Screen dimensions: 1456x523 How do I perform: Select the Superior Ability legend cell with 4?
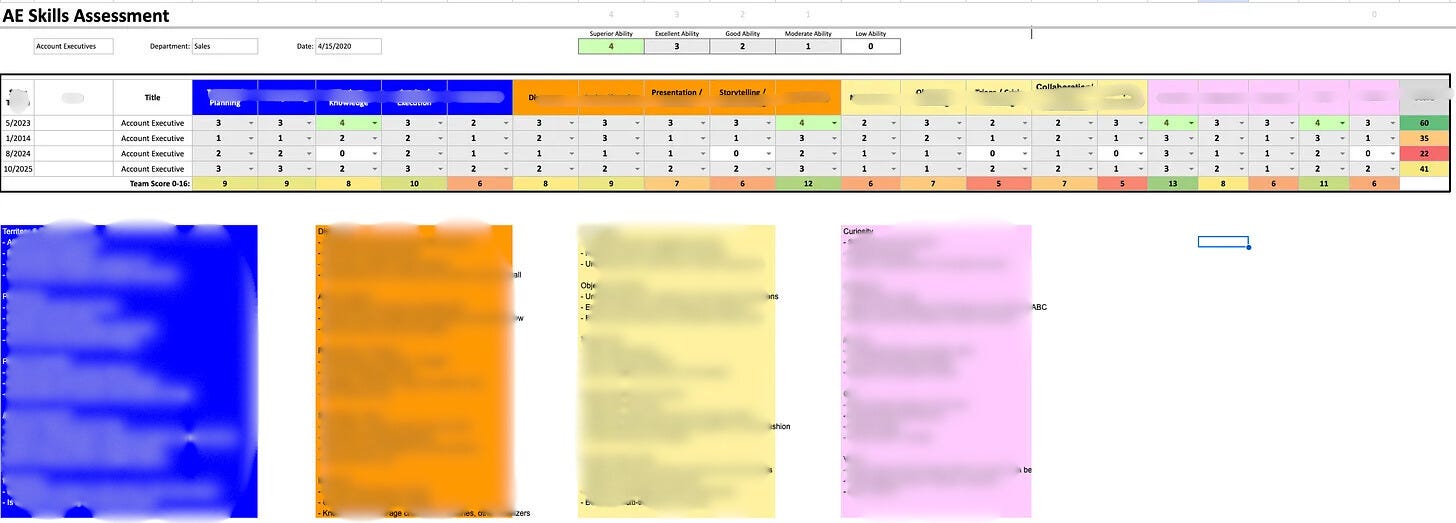[610, 46]
